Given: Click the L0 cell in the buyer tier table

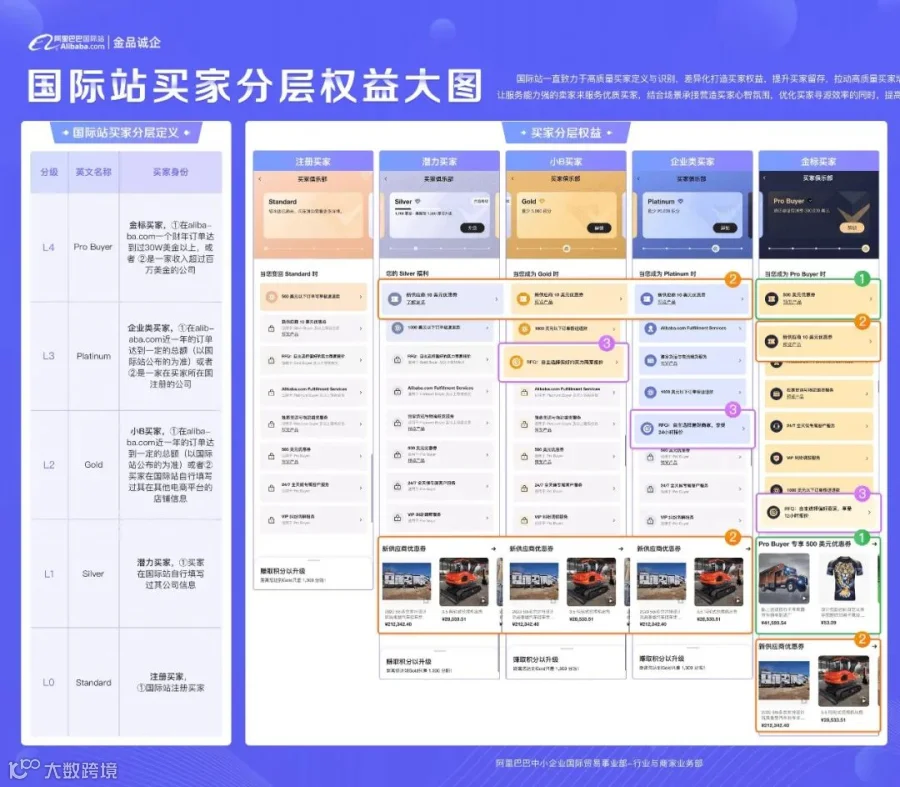Looking at the screenshot, I should 49,683.
